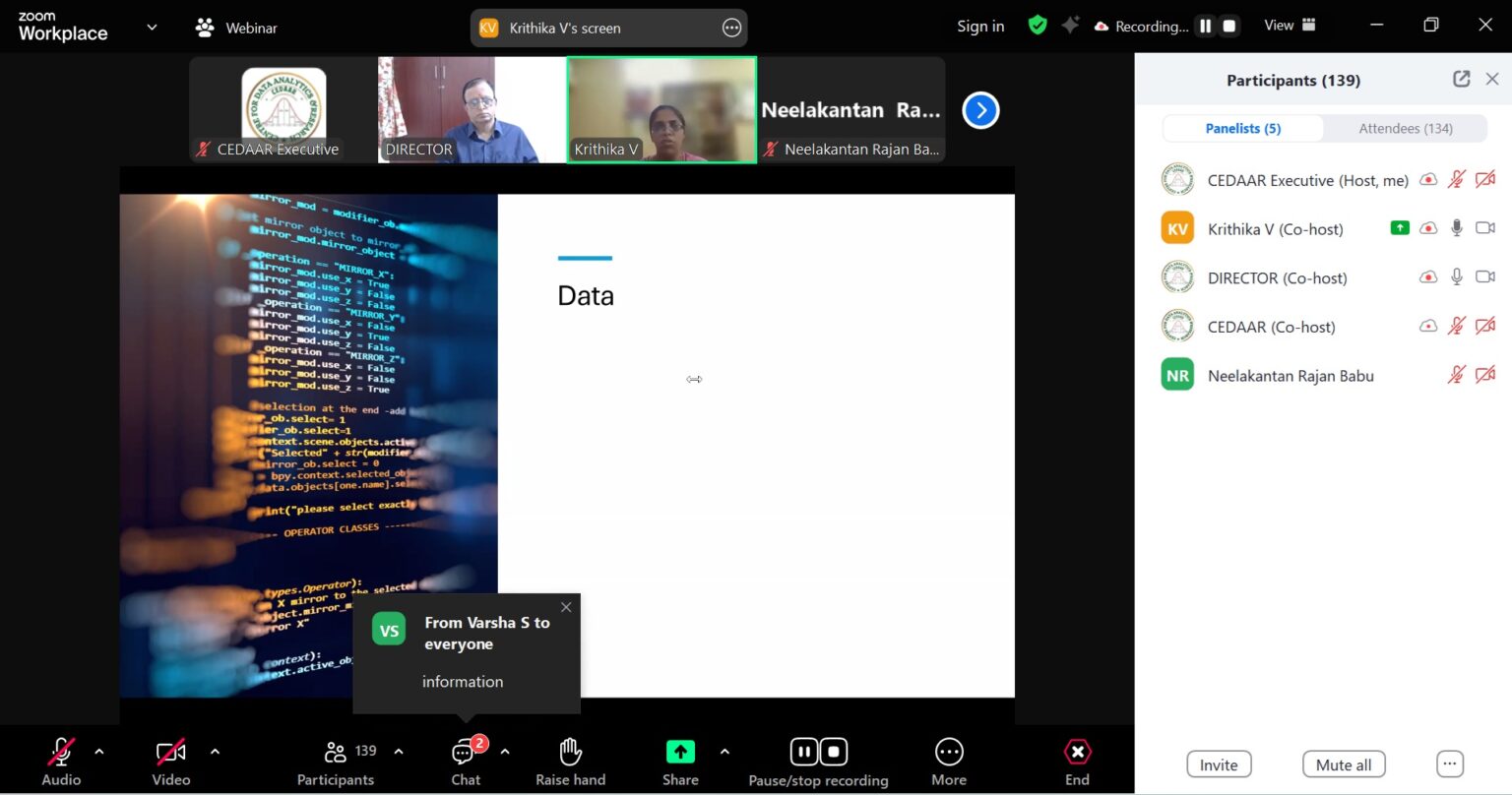The height and width of the screenshot is (795, 1512).
Task: Expand the Video options arrow
Action: tap(215, 752)
